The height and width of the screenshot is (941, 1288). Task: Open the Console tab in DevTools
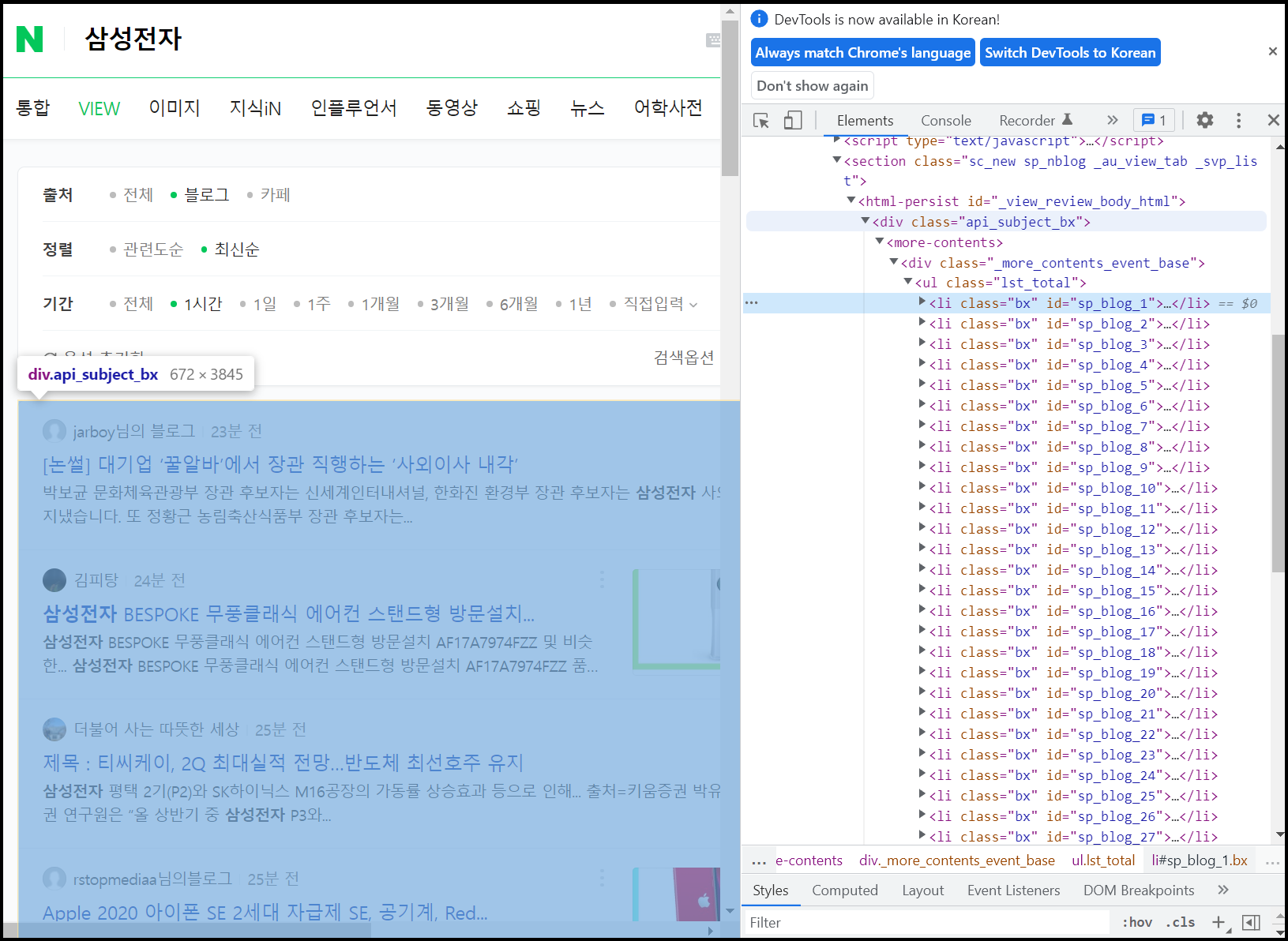(x=945, y=120)
